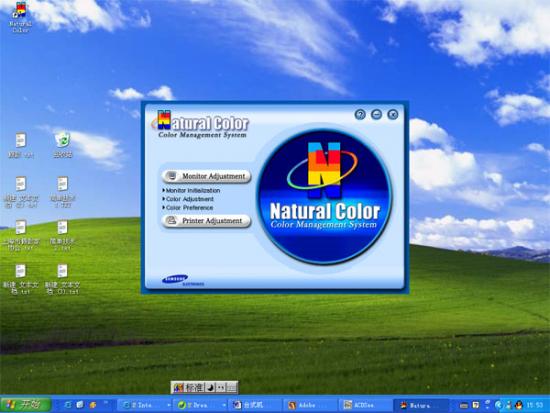Switch to the ACDSee taskbar window
Image resolution: width=550 pixels, height=413 pixels.
click(x=366, y=405)
